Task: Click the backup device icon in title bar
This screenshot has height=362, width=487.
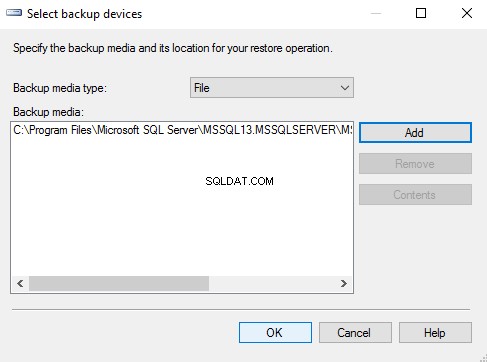Action: (14, 13)
